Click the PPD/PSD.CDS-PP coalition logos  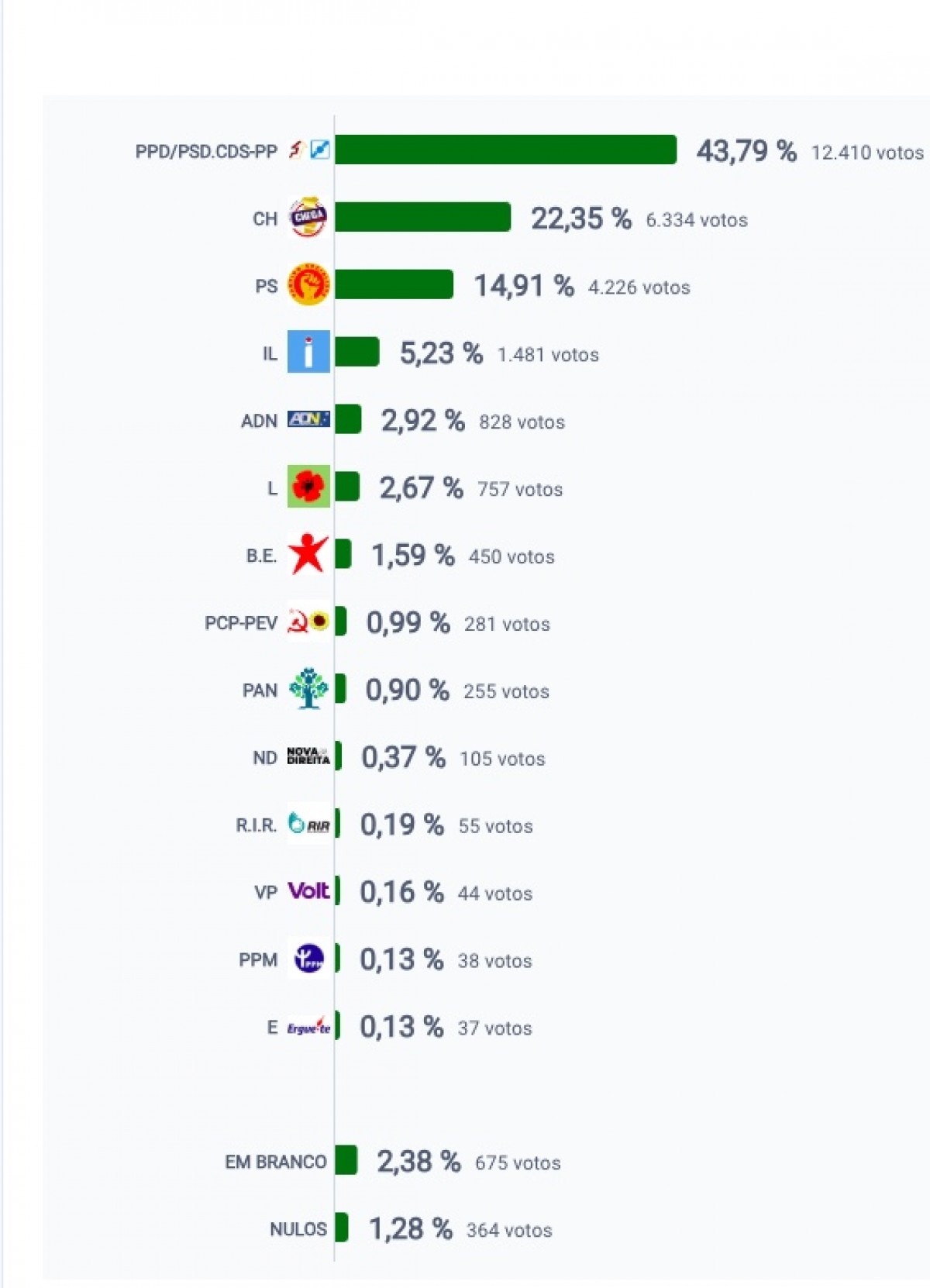tap(309, 150)
